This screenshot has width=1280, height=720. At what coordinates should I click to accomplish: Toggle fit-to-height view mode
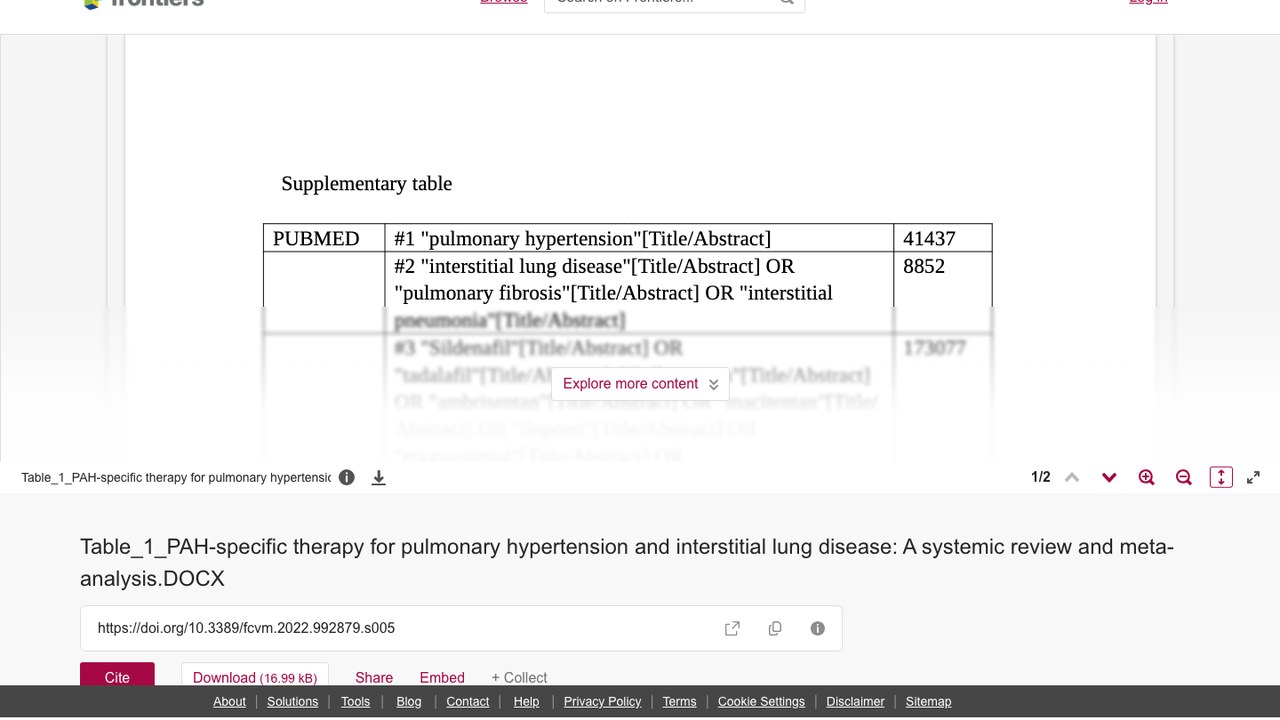click(x=1221, y=478)
